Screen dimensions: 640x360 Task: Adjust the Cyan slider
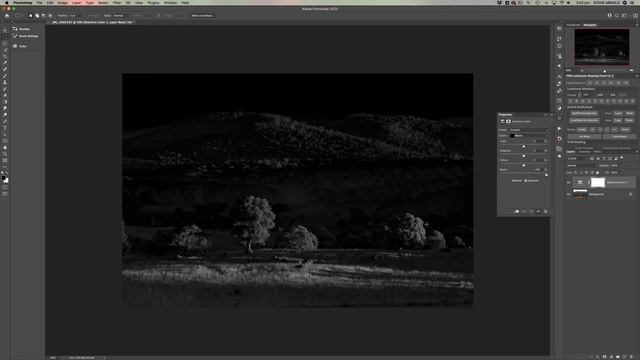(524, 146)
